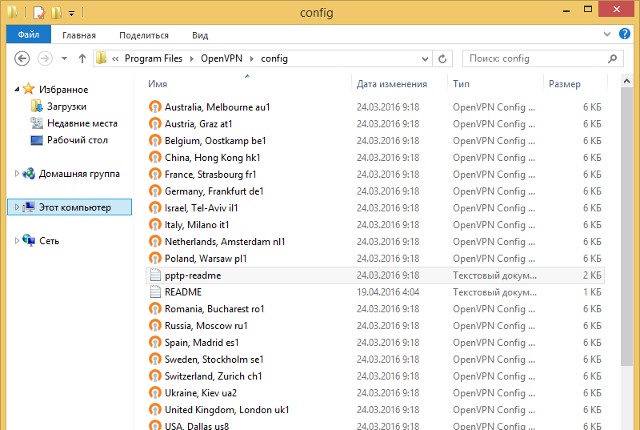
Task: Show subfolders of OpenVPN breadcrumb arrow
Action: (251, 59)
